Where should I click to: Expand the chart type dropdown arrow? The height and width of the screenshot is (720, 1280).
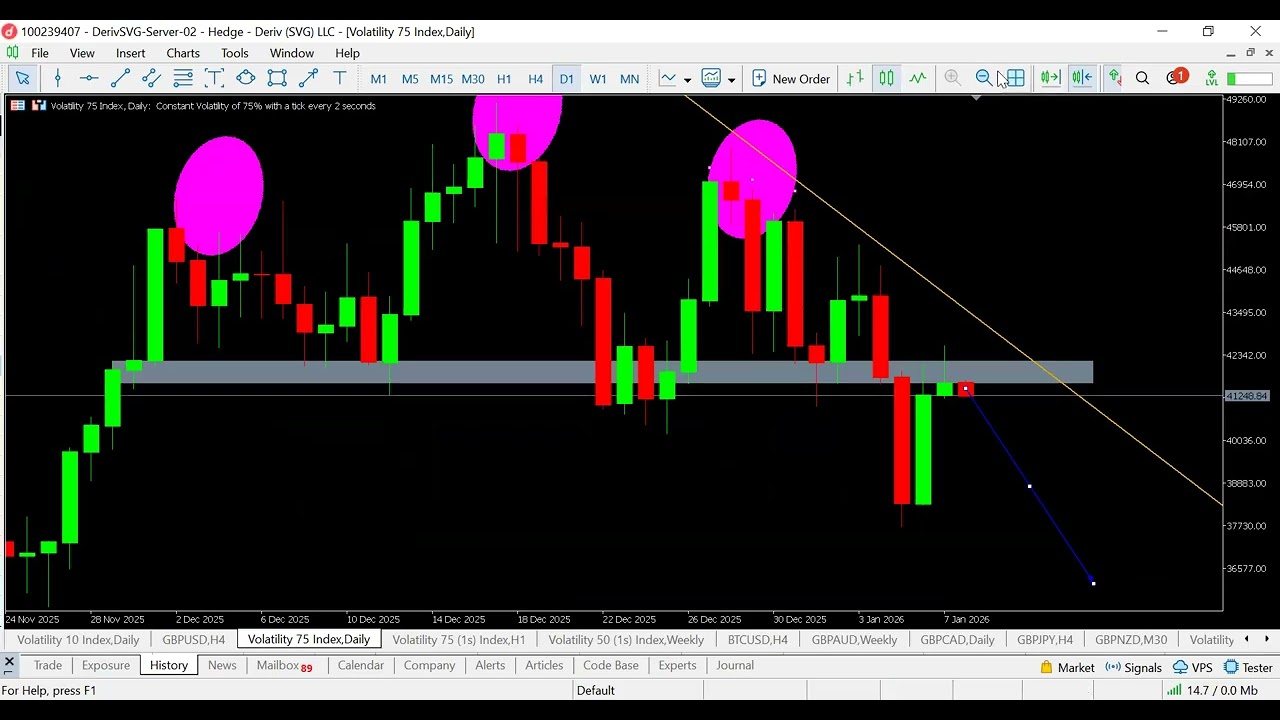pyautogui.click(x=687, y=79)
